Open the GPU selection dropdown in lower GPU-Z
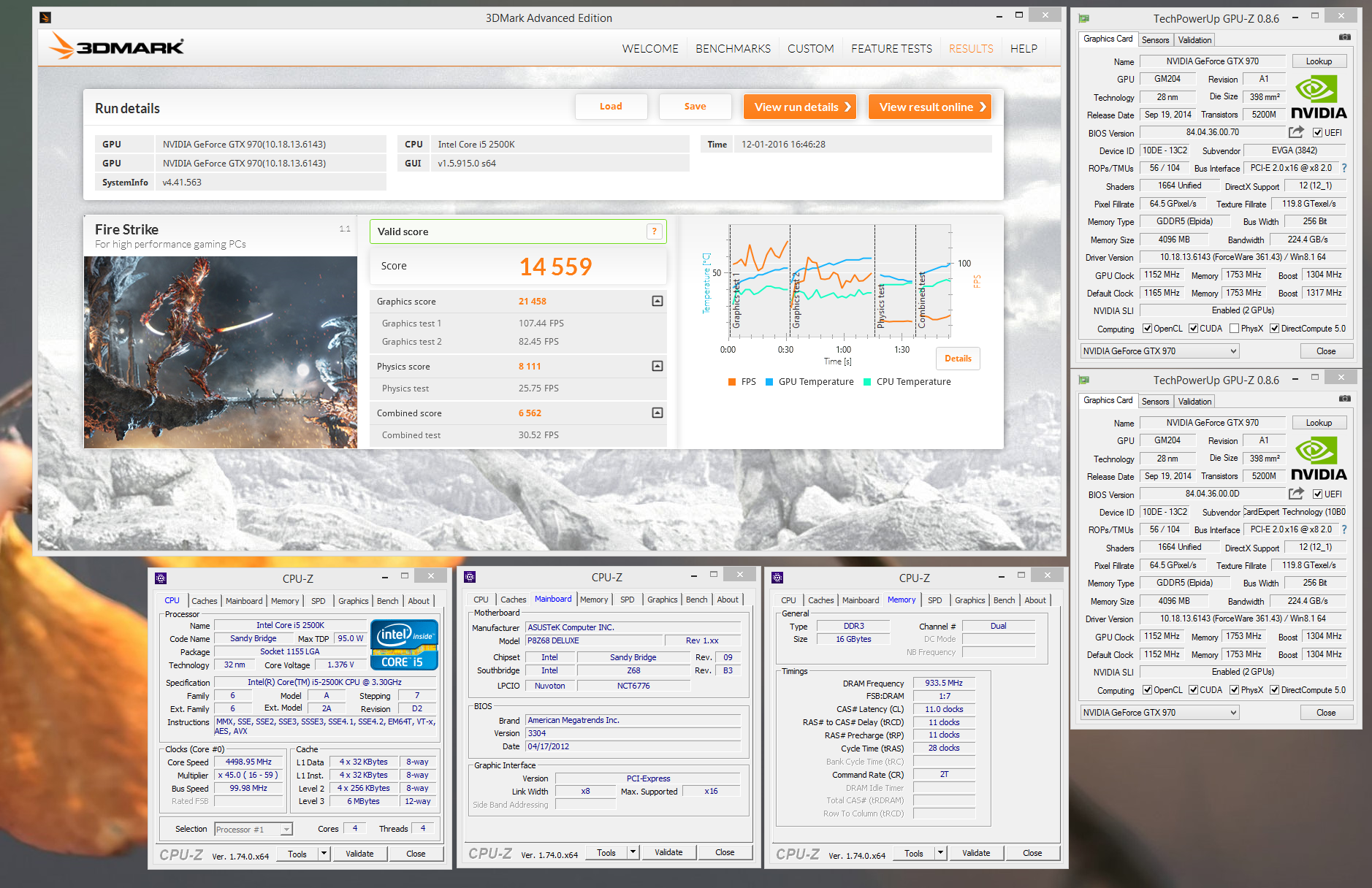Screen dimensions: 1372x888 pos(1160,713)
